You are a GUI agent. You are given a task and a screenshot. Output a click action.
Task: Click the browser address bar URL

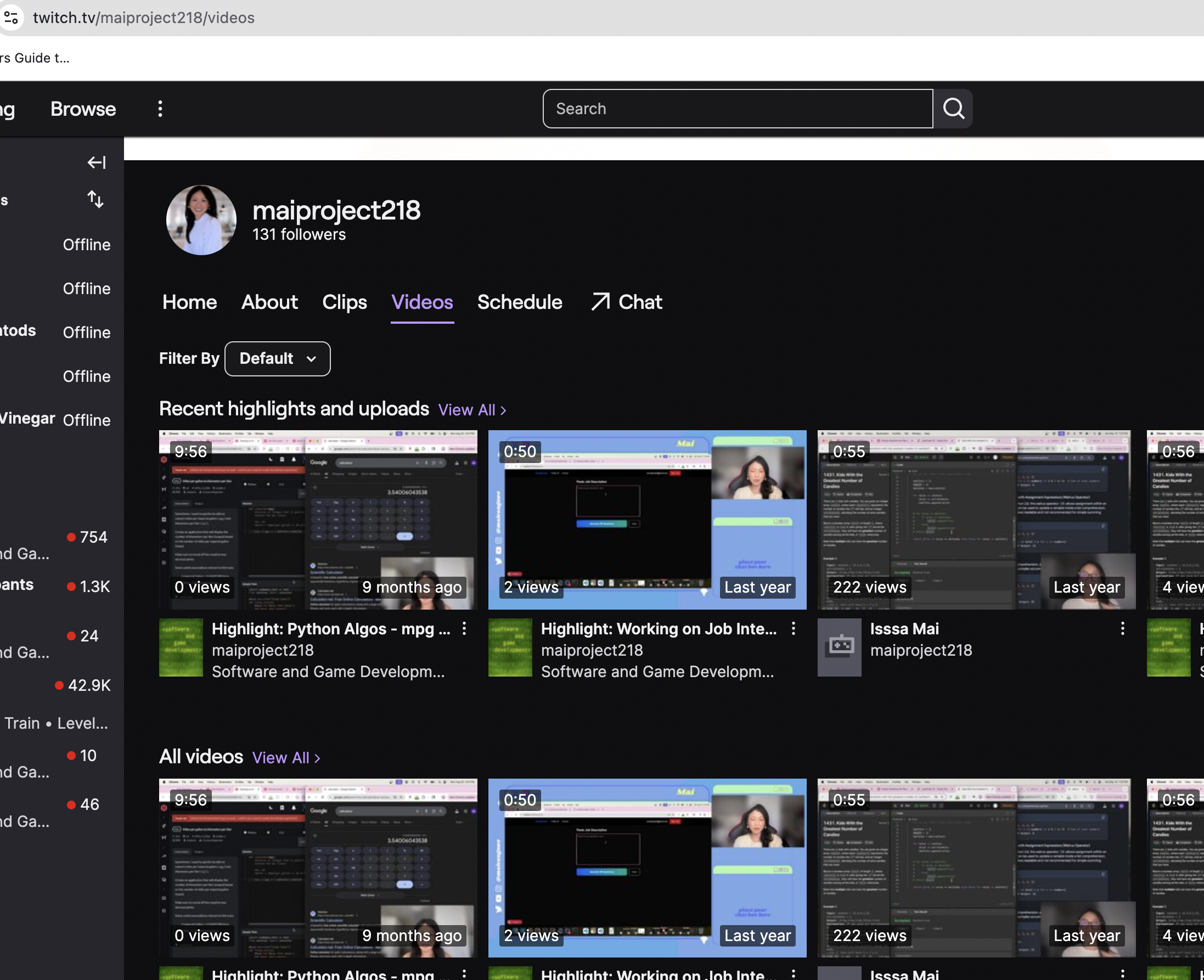point(144,18)
